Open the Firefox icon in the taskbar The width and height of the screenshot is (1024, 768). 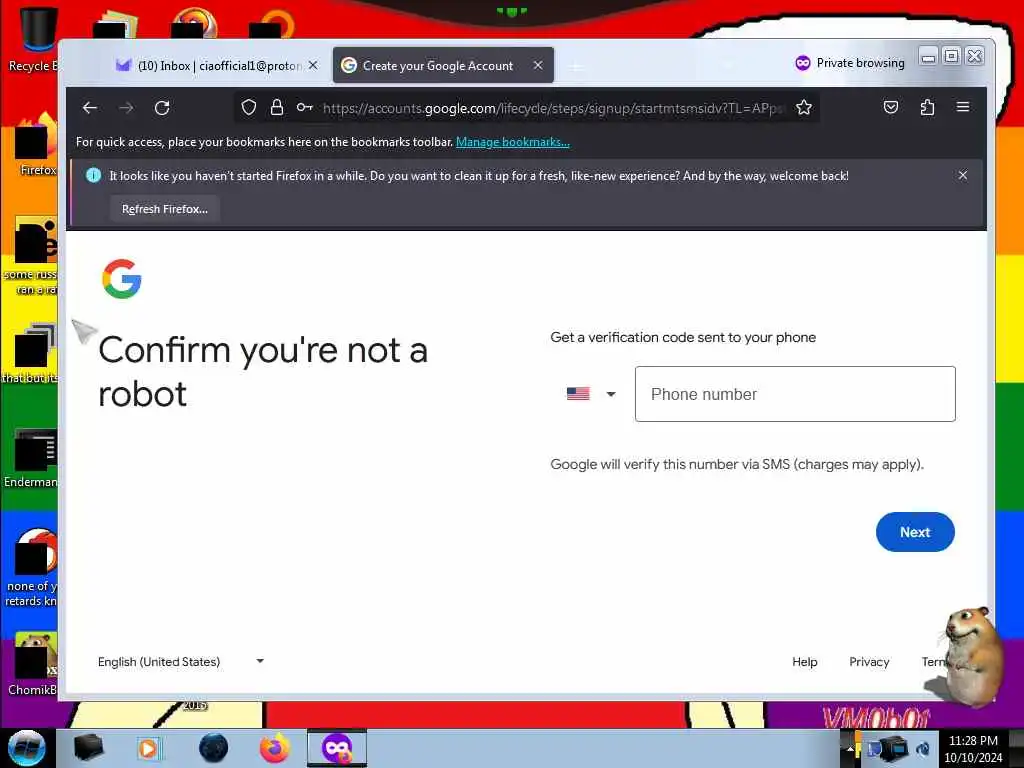(x=275, y=748)
